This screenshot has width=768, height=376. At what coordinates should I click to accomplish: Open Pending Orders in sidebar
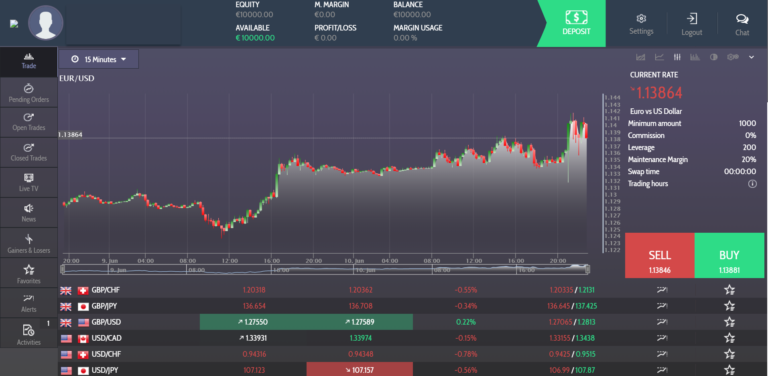pyautogui.click(x=29, y=93)
